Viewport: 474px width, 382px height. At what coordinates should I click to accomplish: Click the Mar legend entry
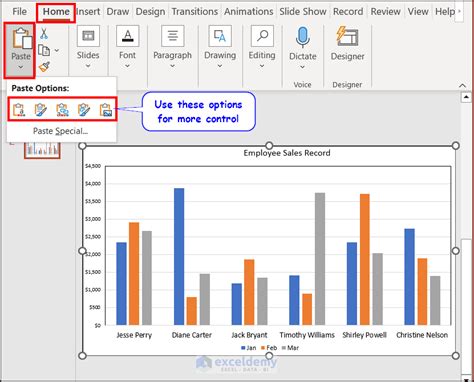tap(290, 348)
